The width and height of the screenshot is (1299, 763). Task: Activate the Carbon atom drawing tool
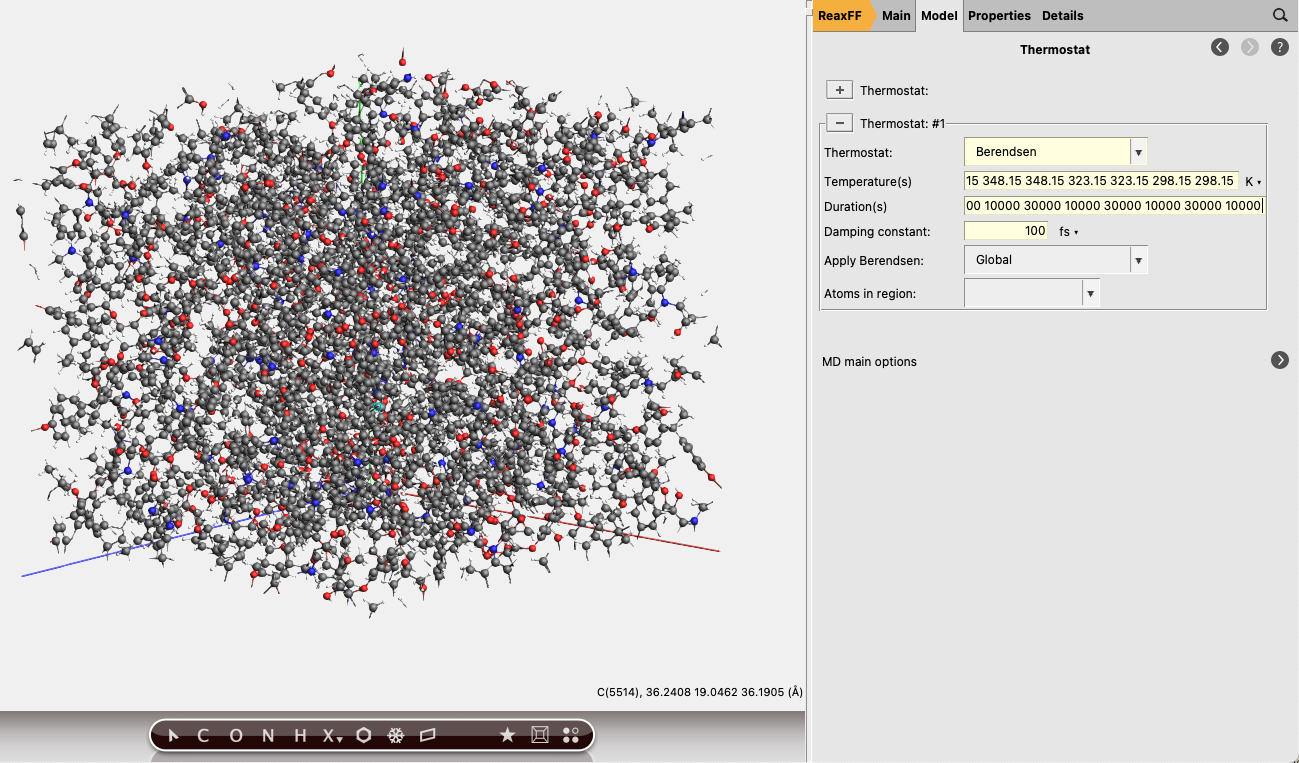click(x=201, y=735)
